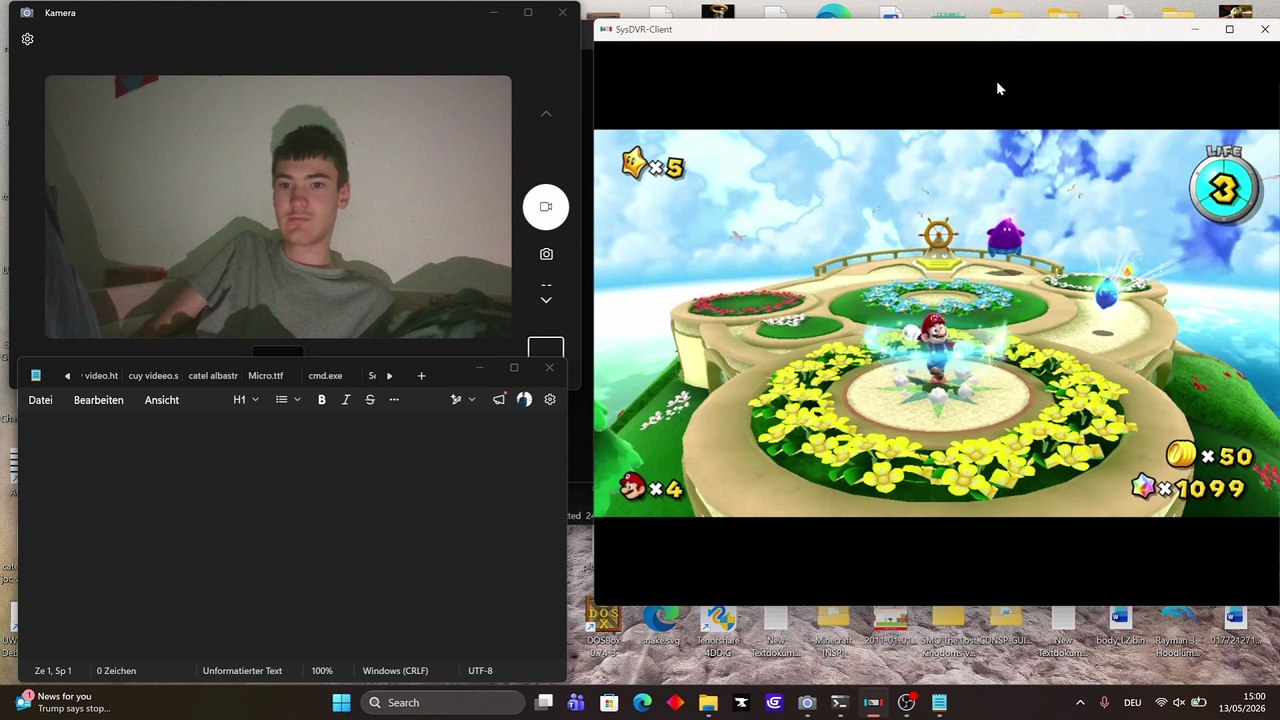Click the Notepad app icon
Viewport: 1280px width, 720px height.
click(x=36, y=376)
